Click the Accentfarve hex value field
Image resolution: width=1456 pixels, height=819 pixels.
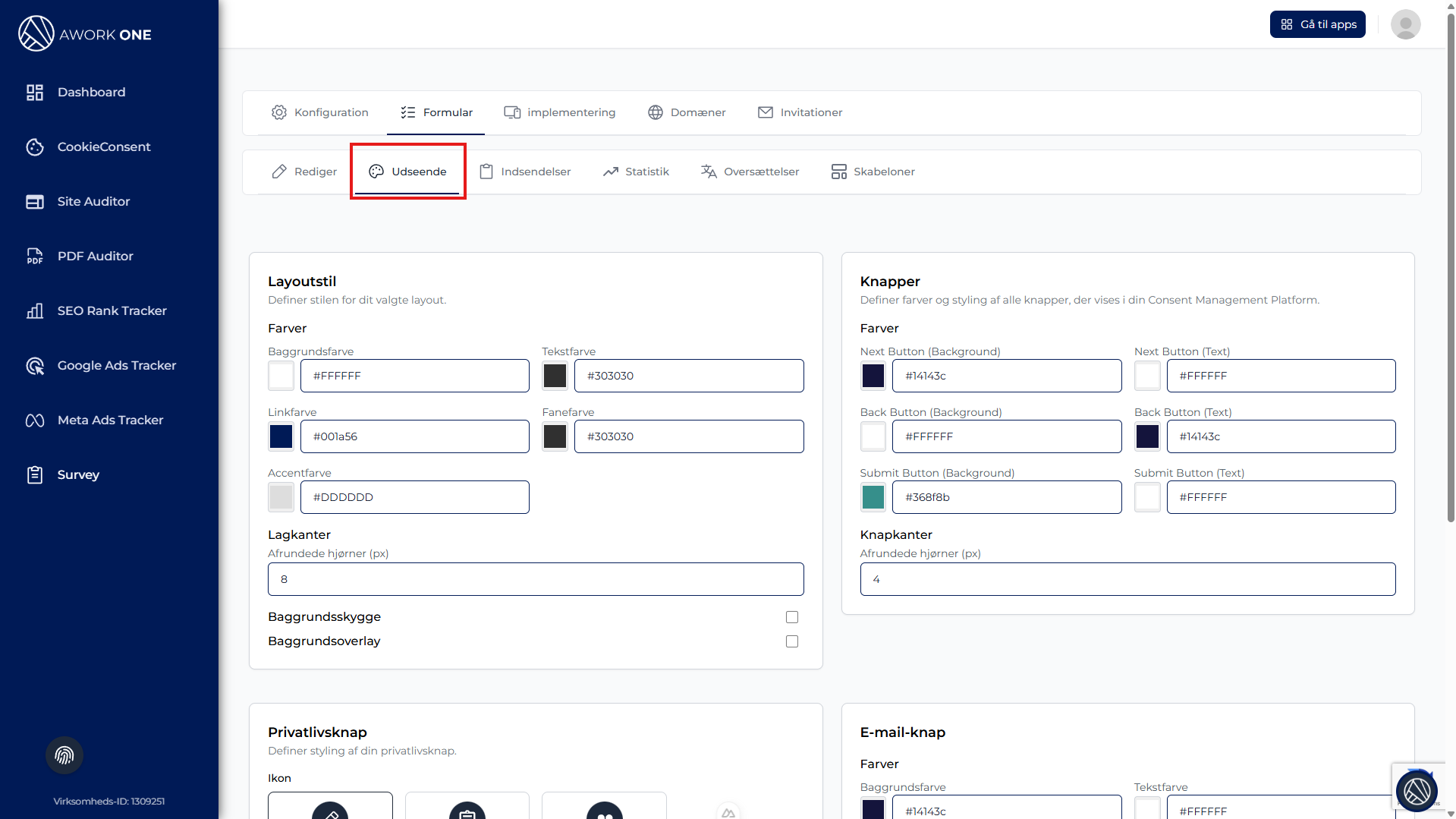click(414, 497)
